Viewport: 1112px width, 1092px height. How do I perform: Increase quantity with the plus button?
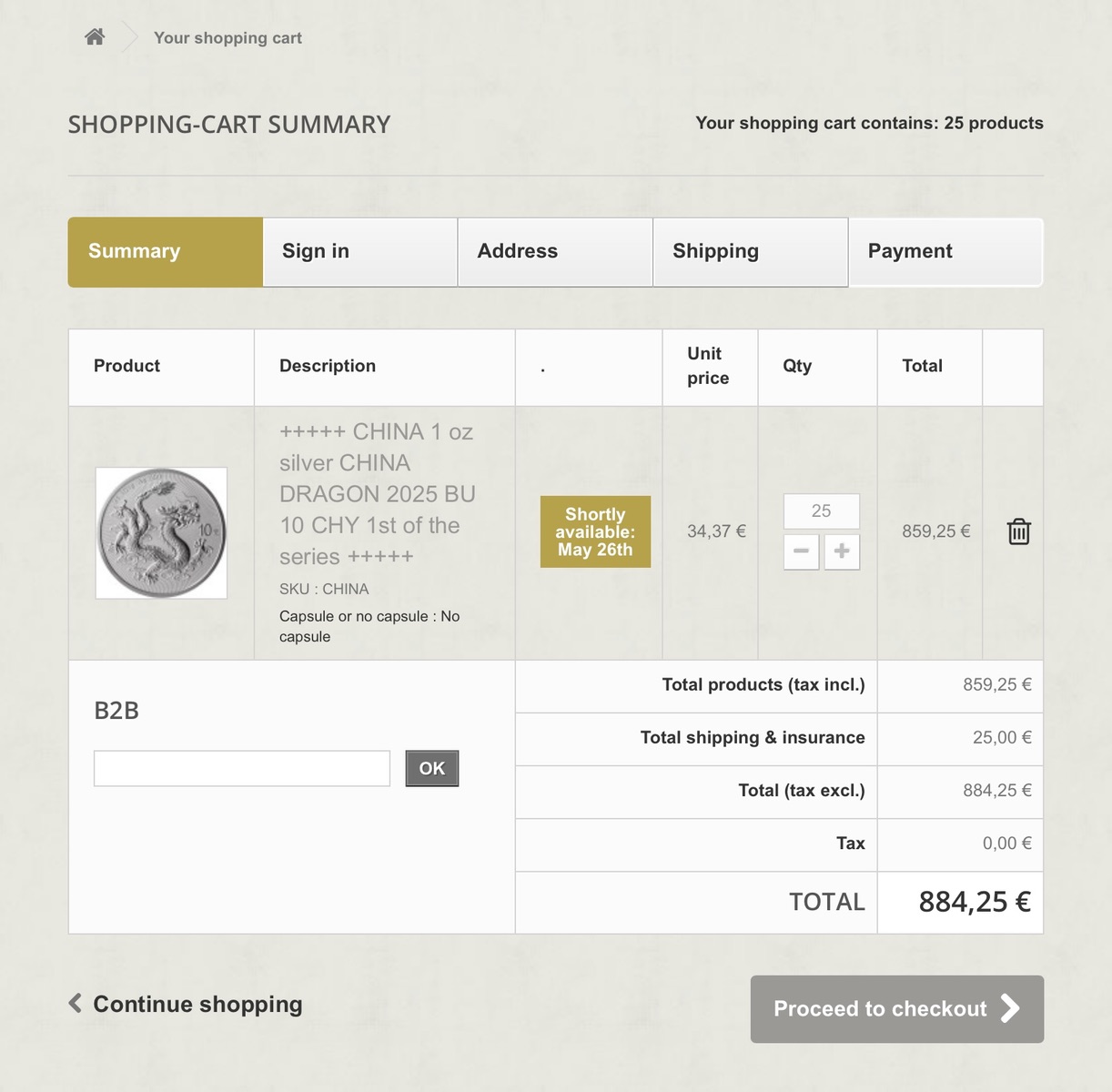(x=842, y=551)
